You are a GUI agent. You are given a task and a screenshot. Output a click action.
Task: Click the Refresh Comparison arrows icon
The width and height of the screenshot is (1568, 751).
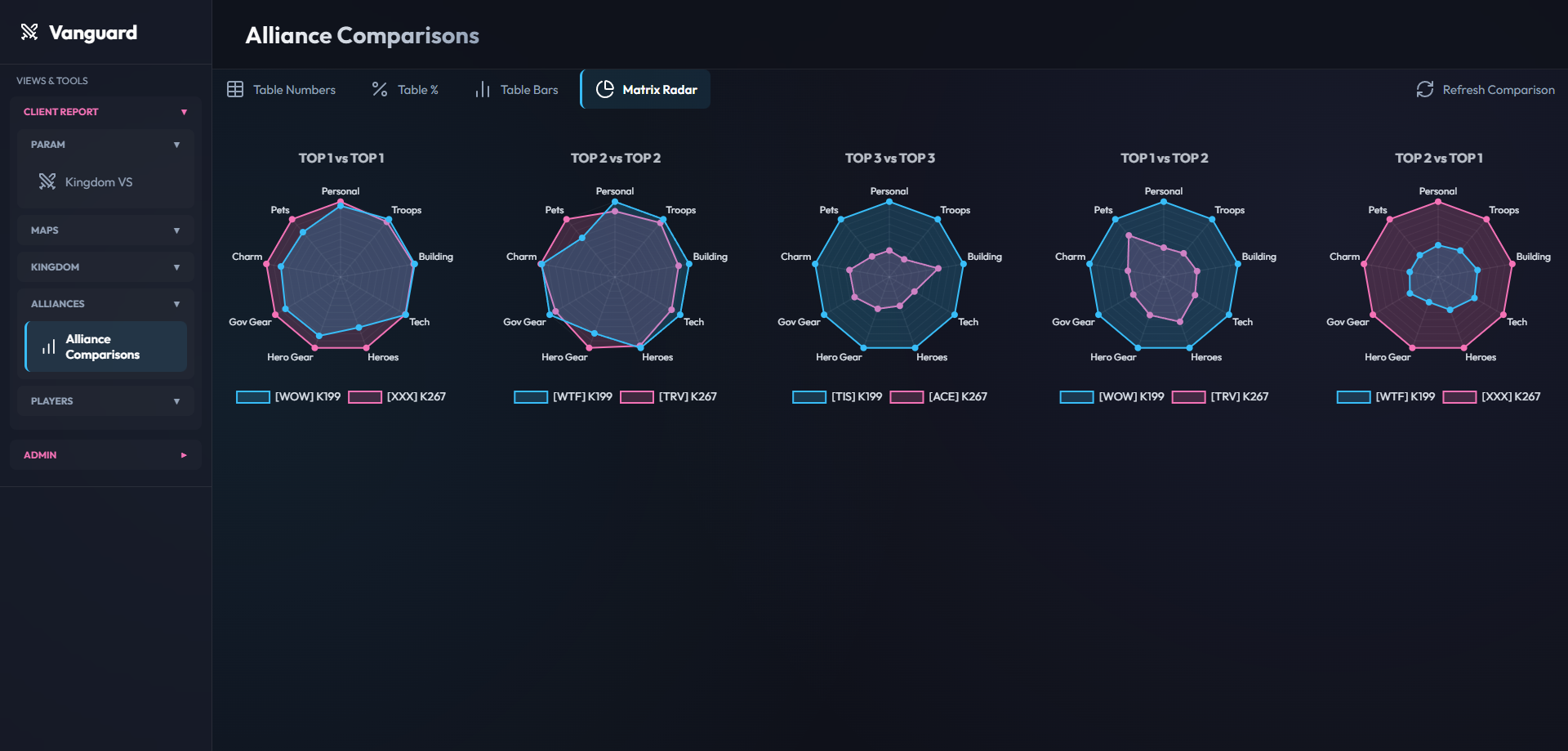click(x=1425, y=89)
